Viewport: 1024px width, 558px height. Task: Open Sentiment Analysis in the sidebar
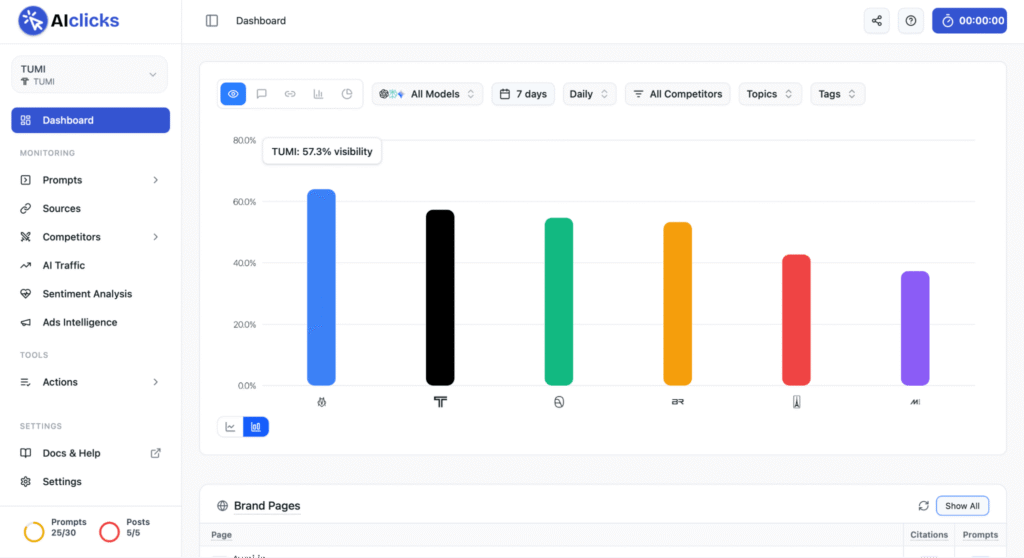(88, 293)
